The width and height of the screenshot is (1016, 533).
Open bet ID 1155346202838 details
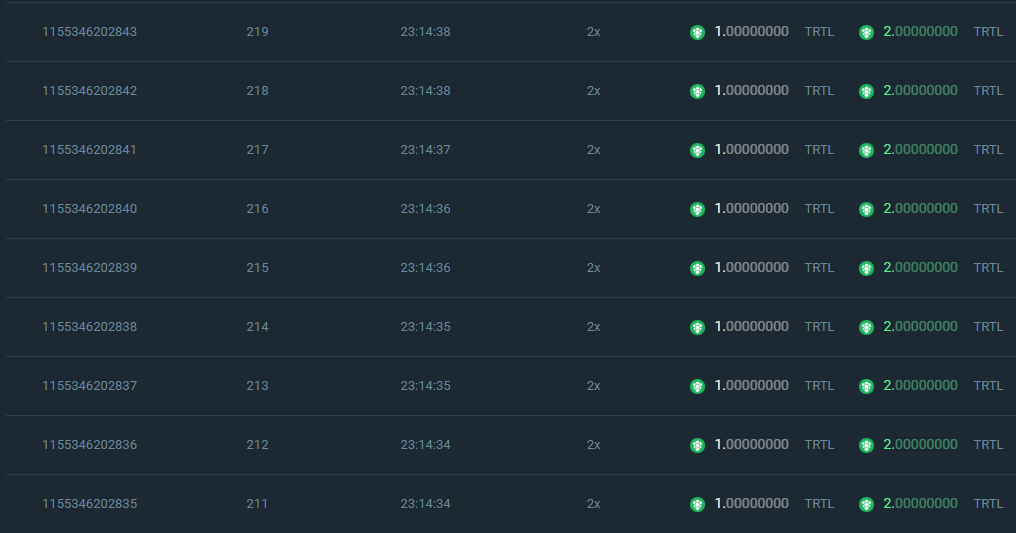point(89,327)
